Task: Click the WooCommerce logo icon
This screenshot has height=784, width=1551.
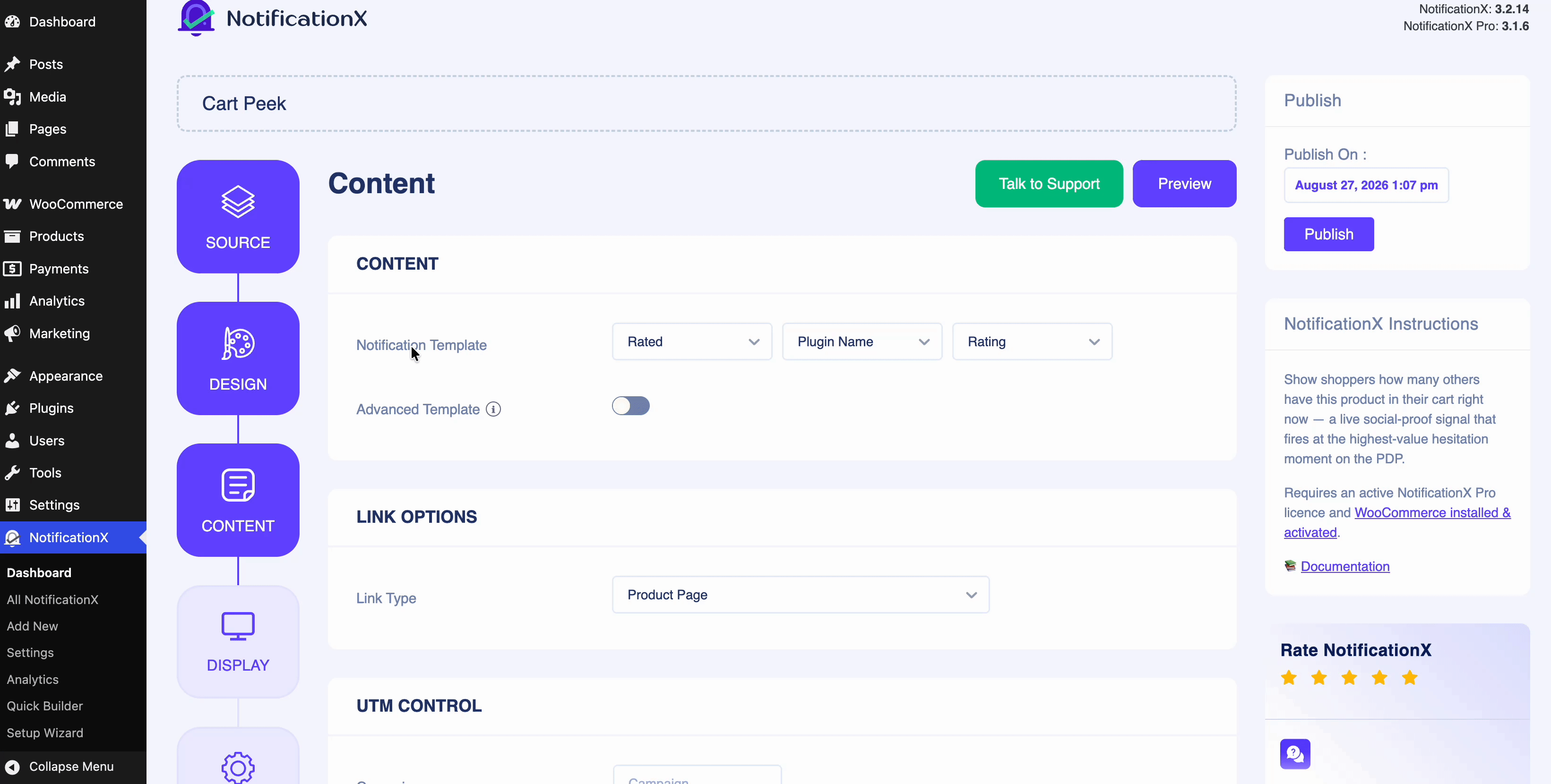Action: (x=13, y=204)
